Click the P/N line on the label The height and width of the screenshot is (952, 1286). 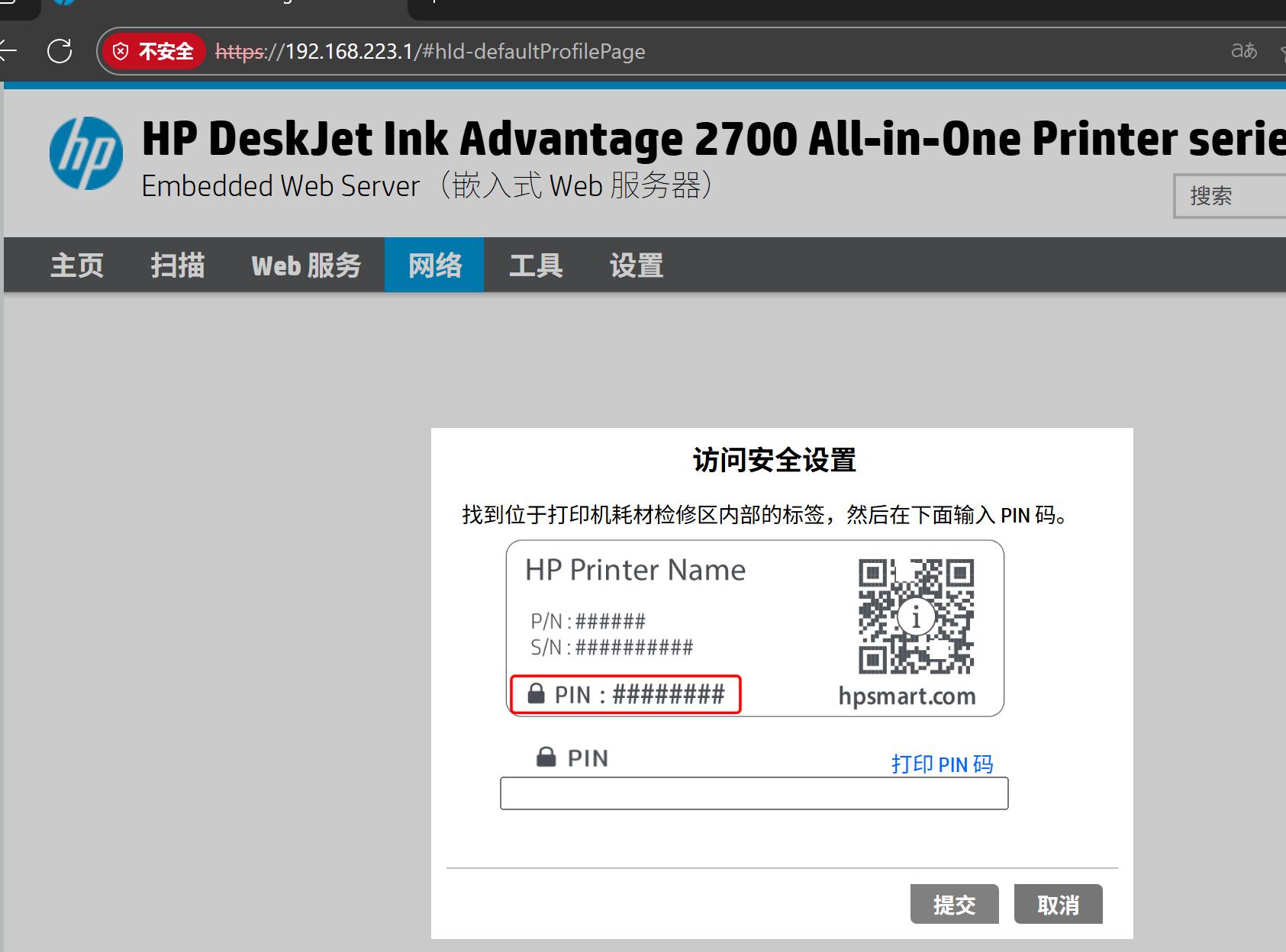pyautogui.click(x=588, y=621)
